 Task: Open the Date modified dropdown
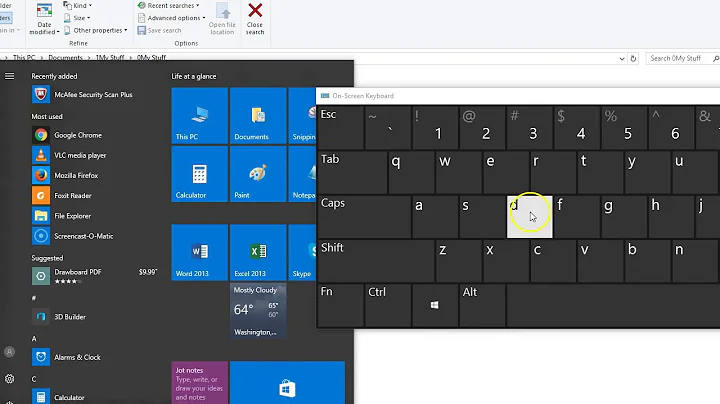tap(44, 19)
